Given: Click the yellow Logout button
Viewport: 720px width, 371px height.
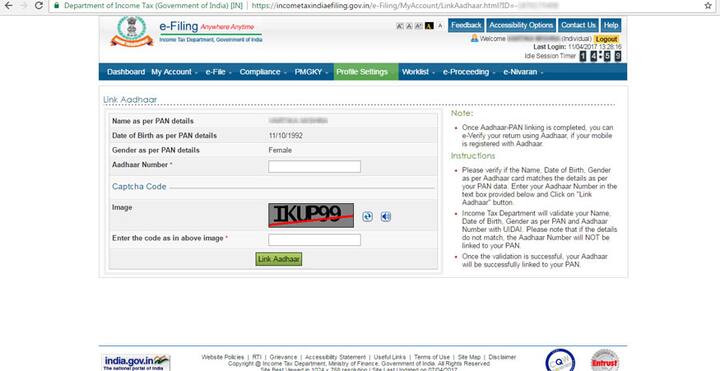Looking at the screenshot, I should (607, 39).
